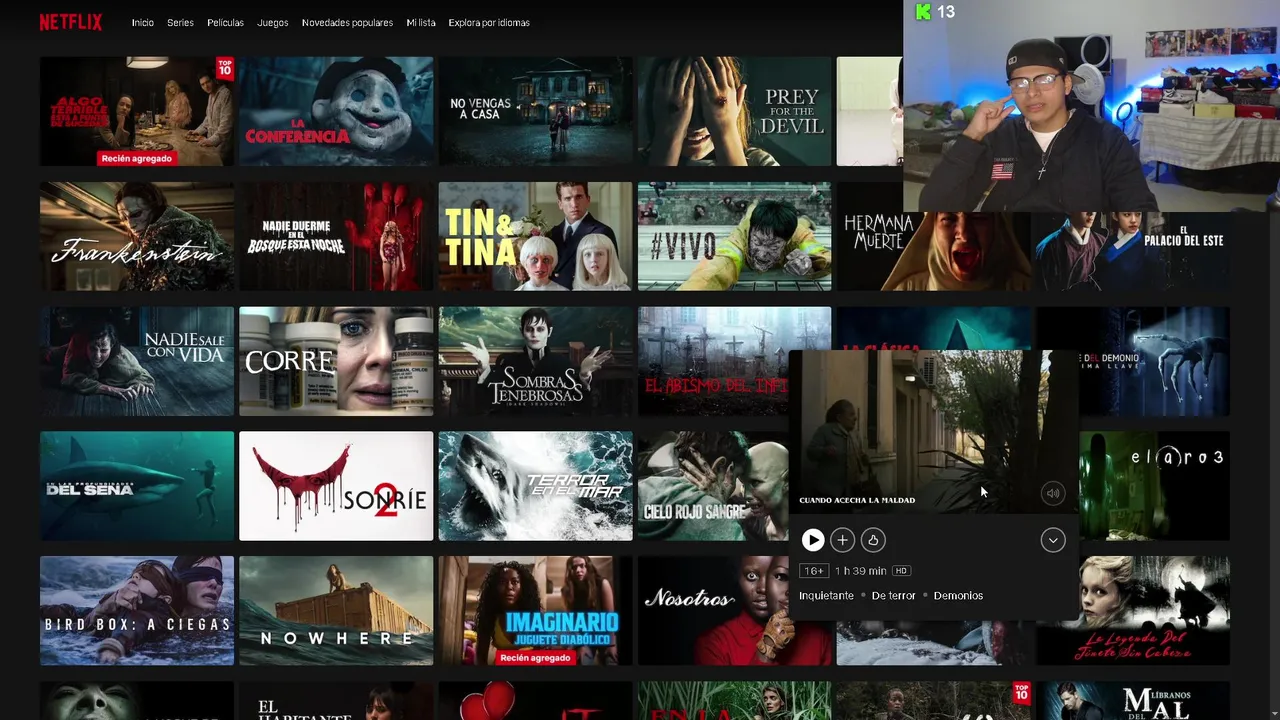Add title to My List with plus icon

point(843,540)
